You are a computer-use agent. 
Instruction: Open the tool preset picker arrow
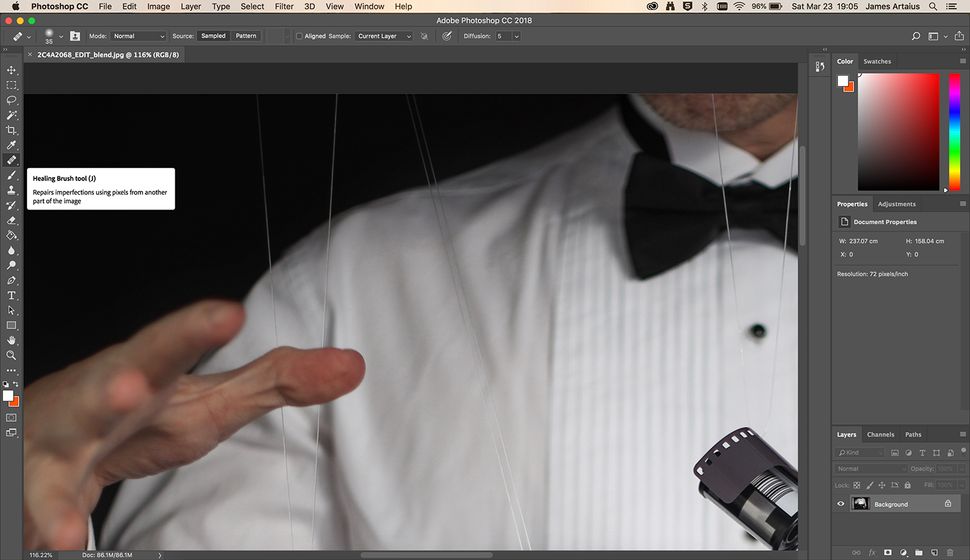(29, 37)
